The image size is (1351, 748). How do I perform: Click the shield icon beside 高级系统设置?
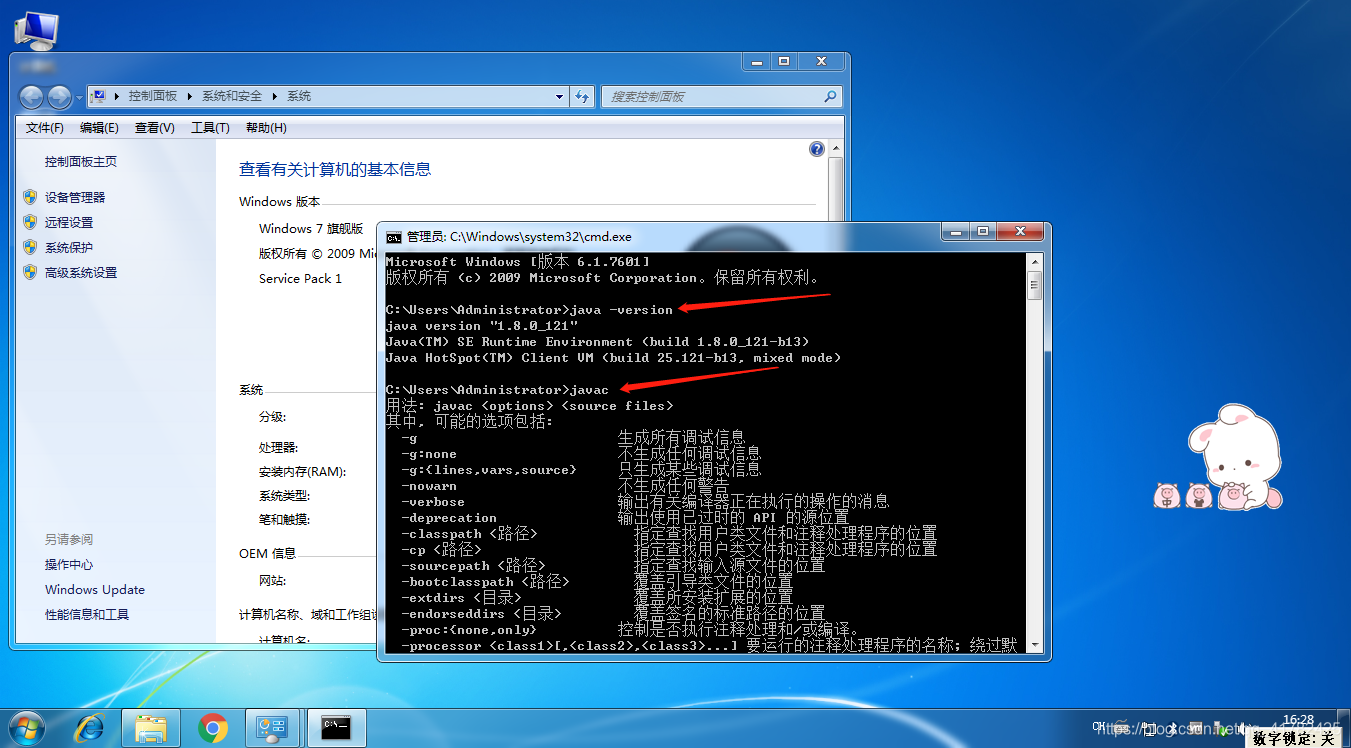click(30, 272)
